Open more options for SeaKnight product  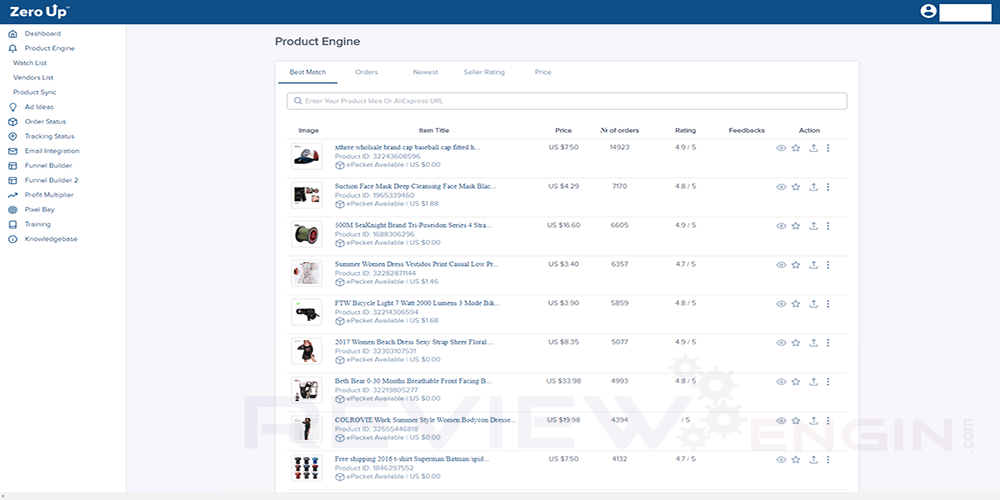tap(828, 226)
